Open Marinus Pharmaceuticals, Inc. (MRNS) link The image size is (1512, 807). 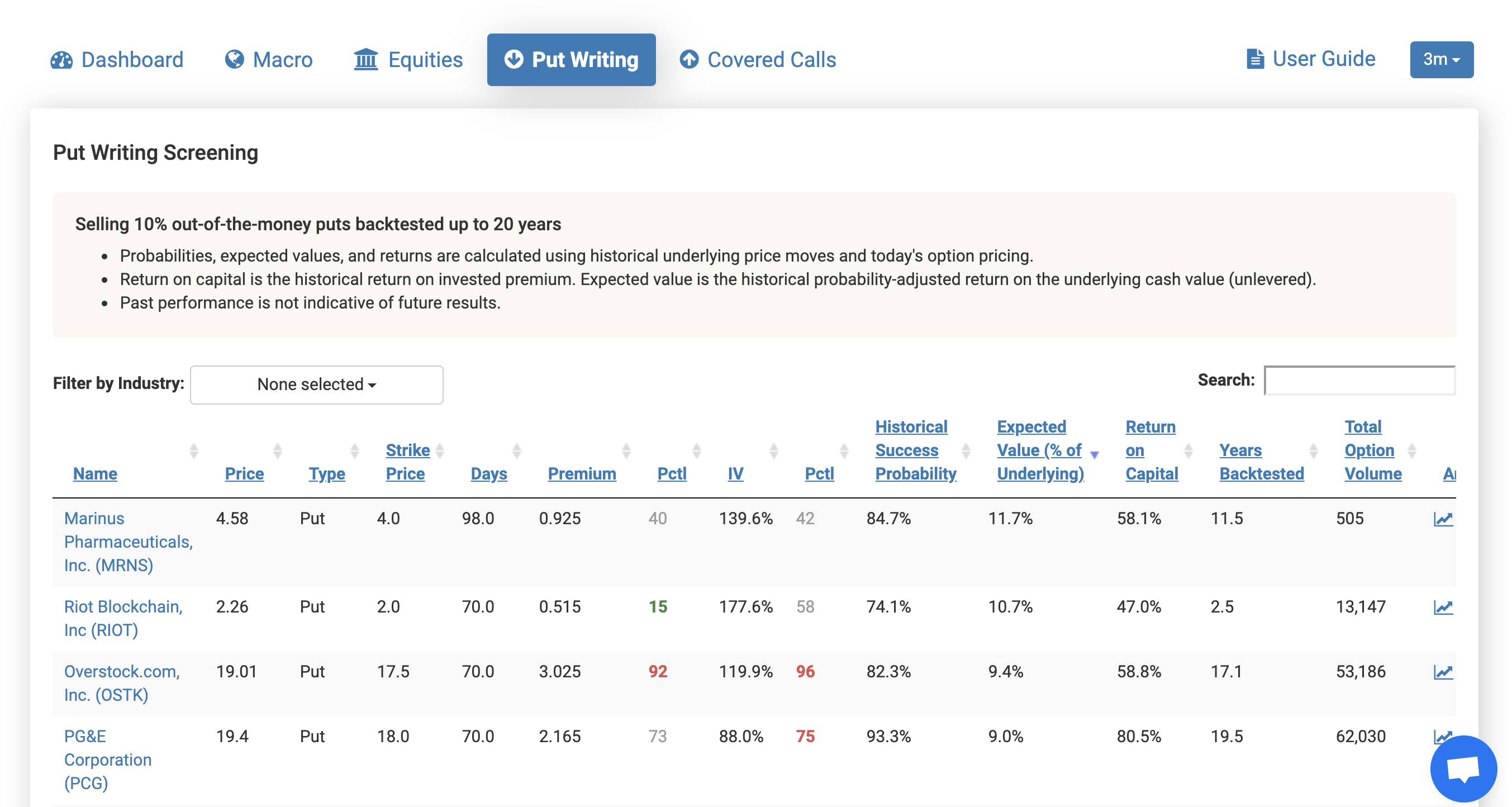(x=129, y=541)
